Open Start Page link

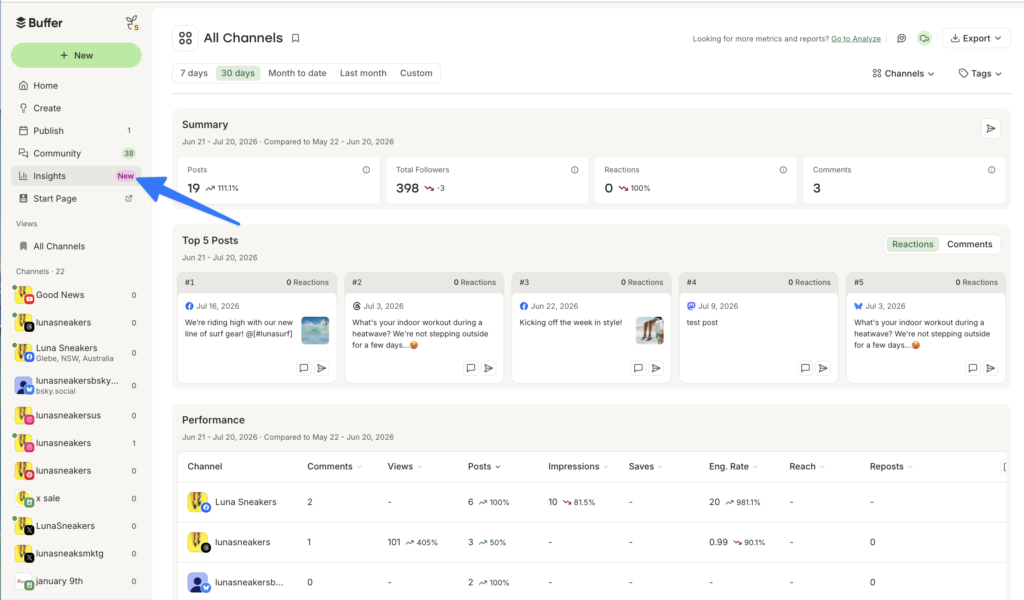tap(76, 198)
